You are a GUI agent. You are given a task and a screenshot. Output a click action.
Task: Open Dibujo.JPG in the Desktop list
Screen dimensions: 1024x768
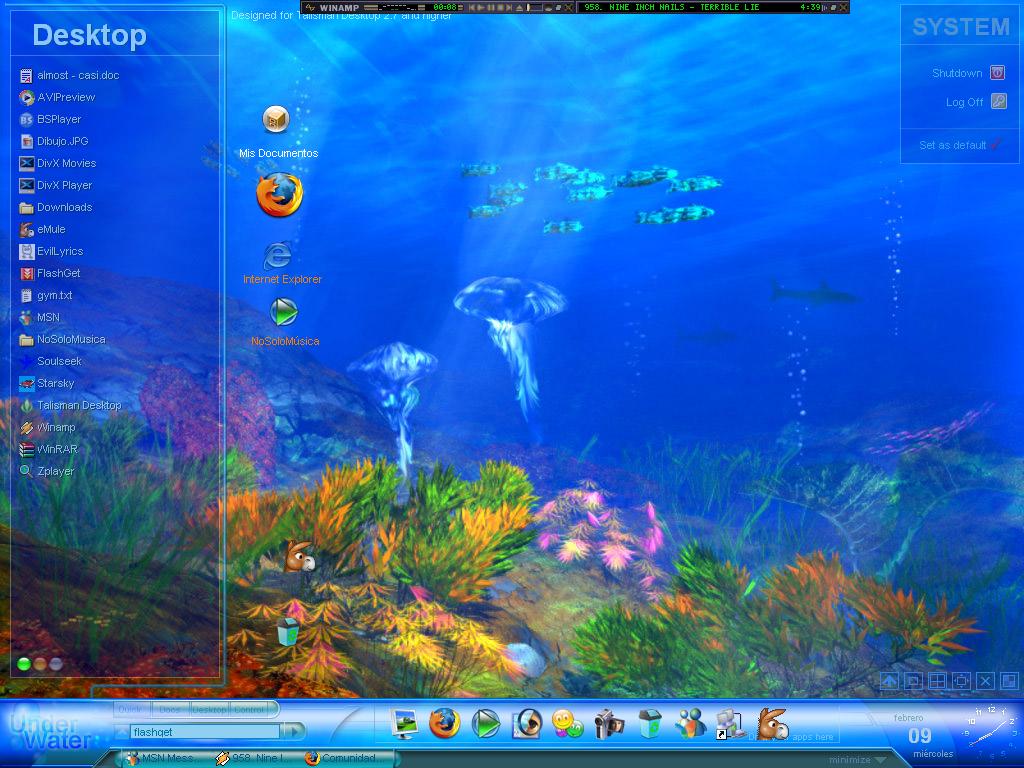[54, 142]
